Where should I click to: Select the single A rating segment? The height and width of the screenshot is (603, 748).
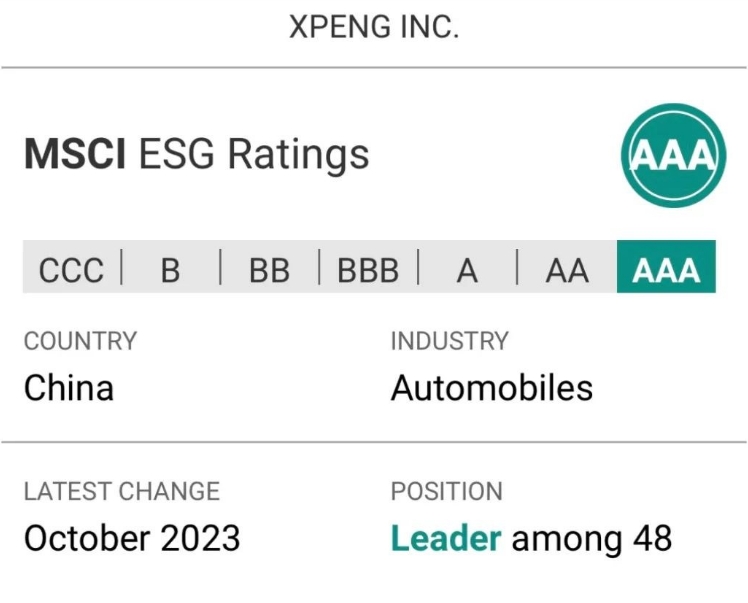[468, 267]
